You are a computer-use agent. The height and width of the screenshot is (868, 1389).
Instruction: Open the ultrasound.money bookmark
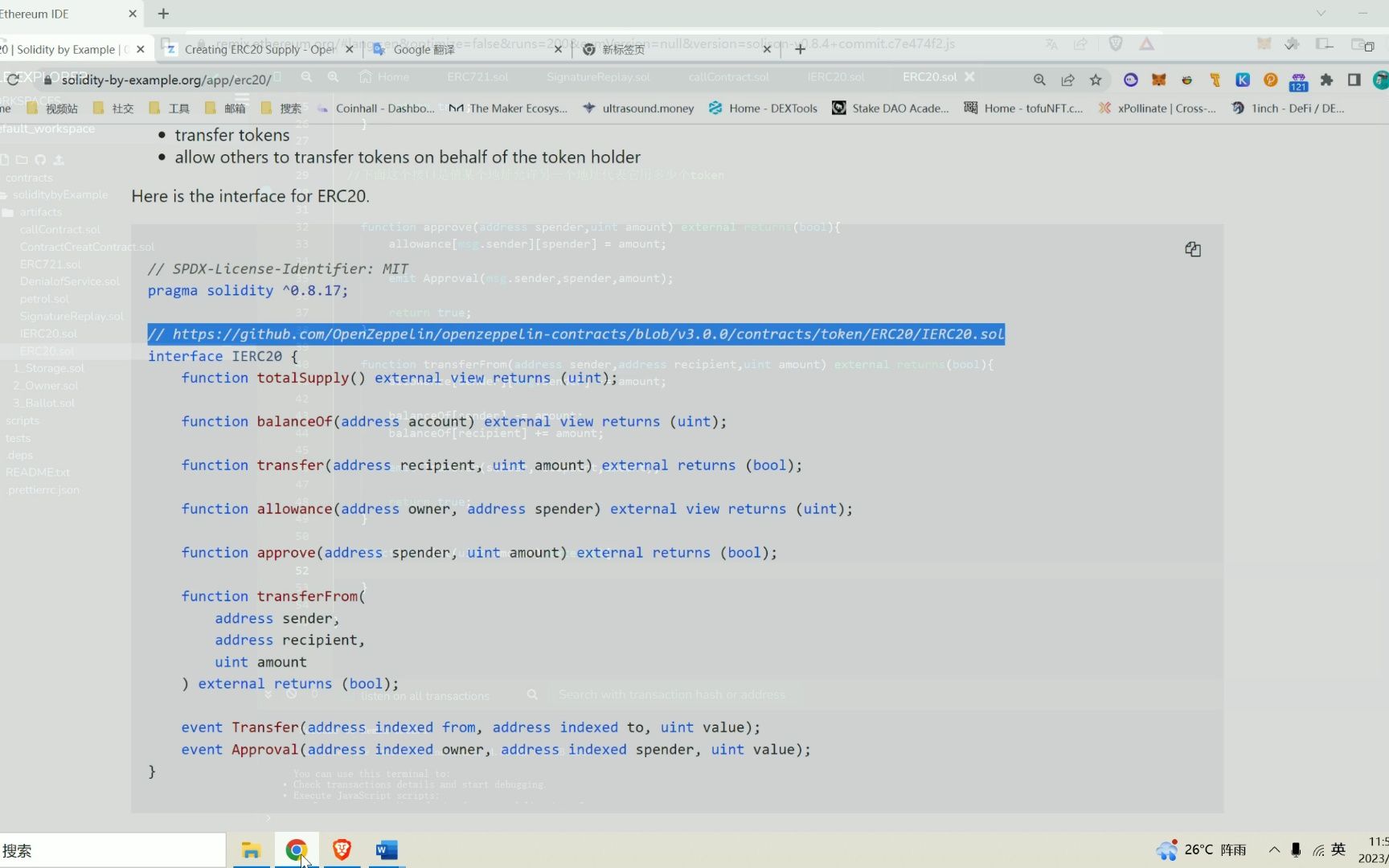click(638, 108)
